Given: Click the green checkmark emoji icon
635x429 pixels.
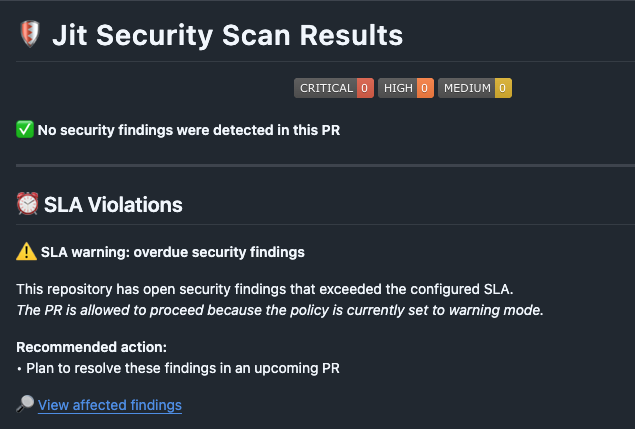Looking at the screenshot, I should 25,130.
